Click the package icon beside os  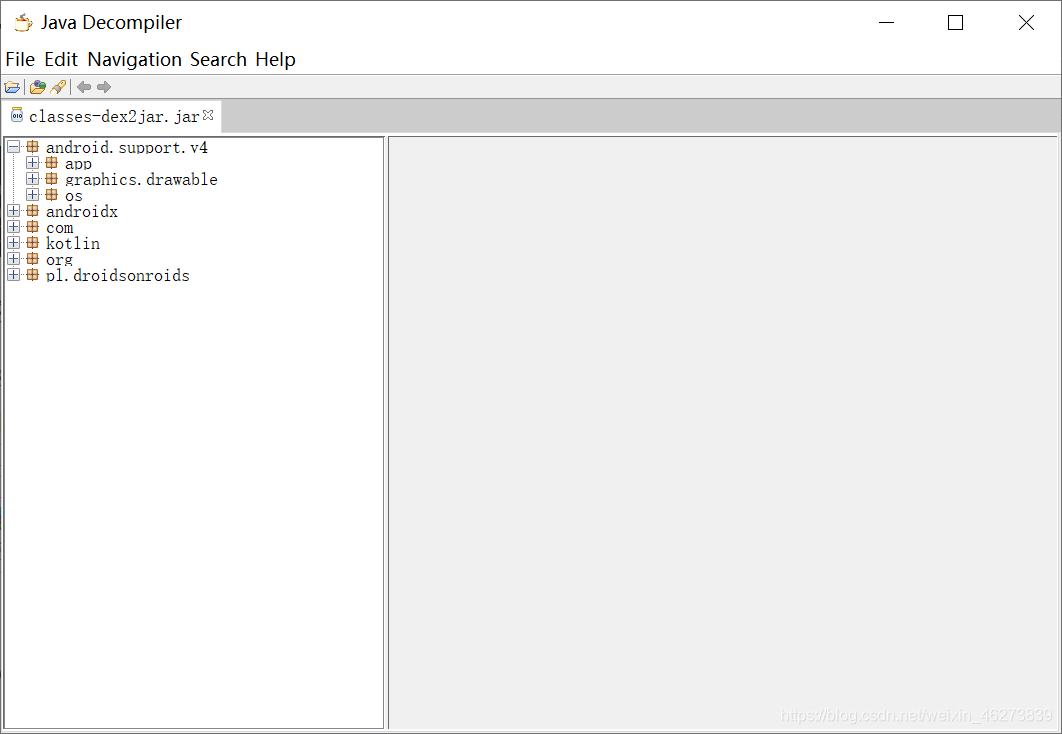tap(51, 195)
